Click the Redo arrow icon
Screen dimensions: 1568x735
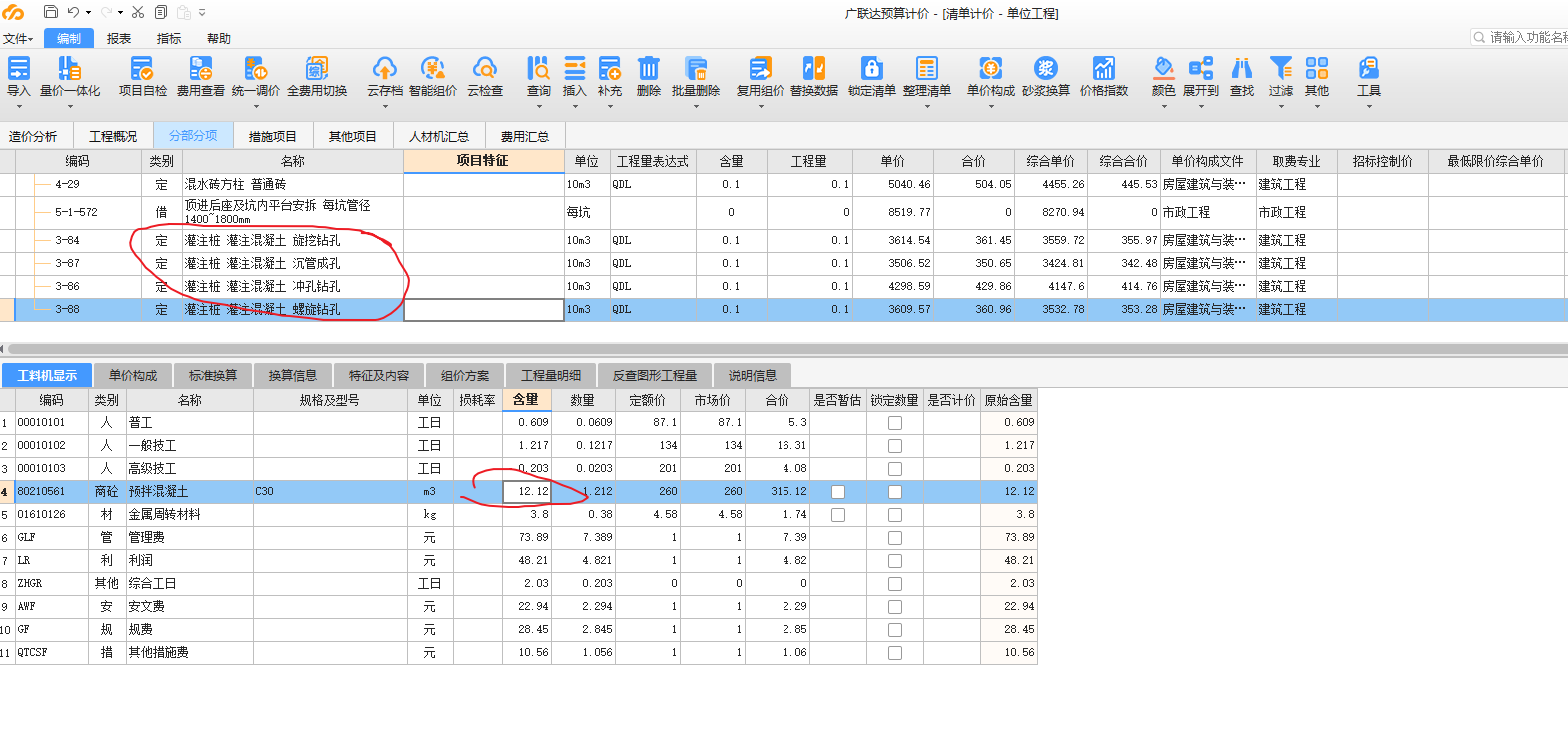click(x=106, y=12)
